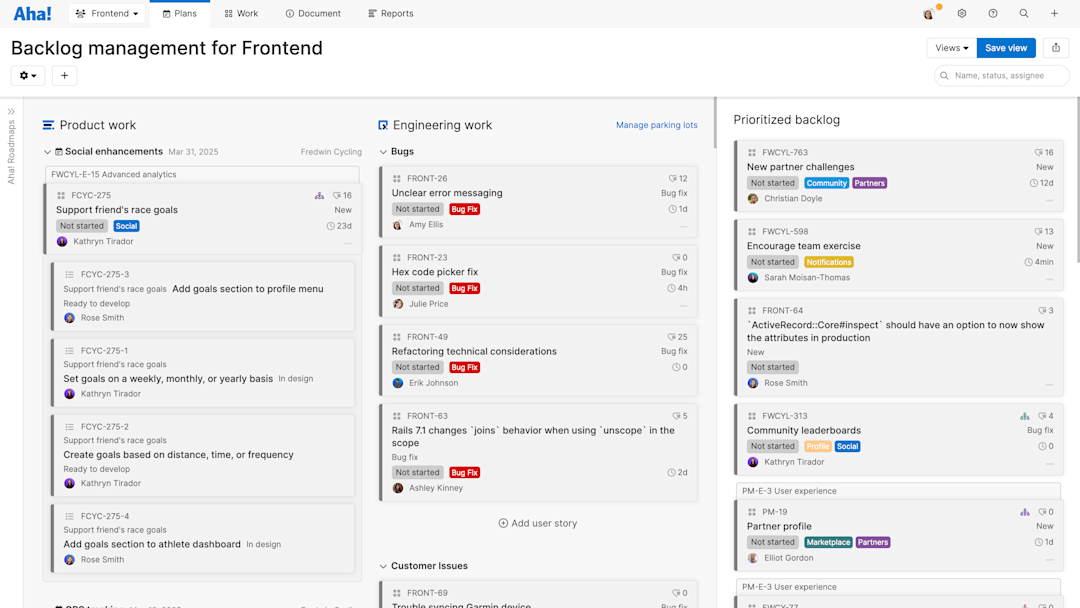1080x608 pixels.
Task: Open help using the question mark icon
Action: click(x=992, y=13)
